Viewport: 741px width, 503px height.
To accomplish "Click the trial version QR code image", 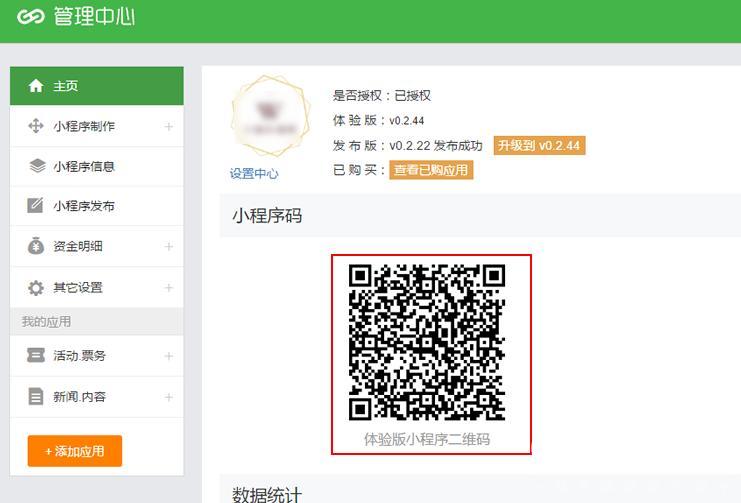I will tap(427, 342).
